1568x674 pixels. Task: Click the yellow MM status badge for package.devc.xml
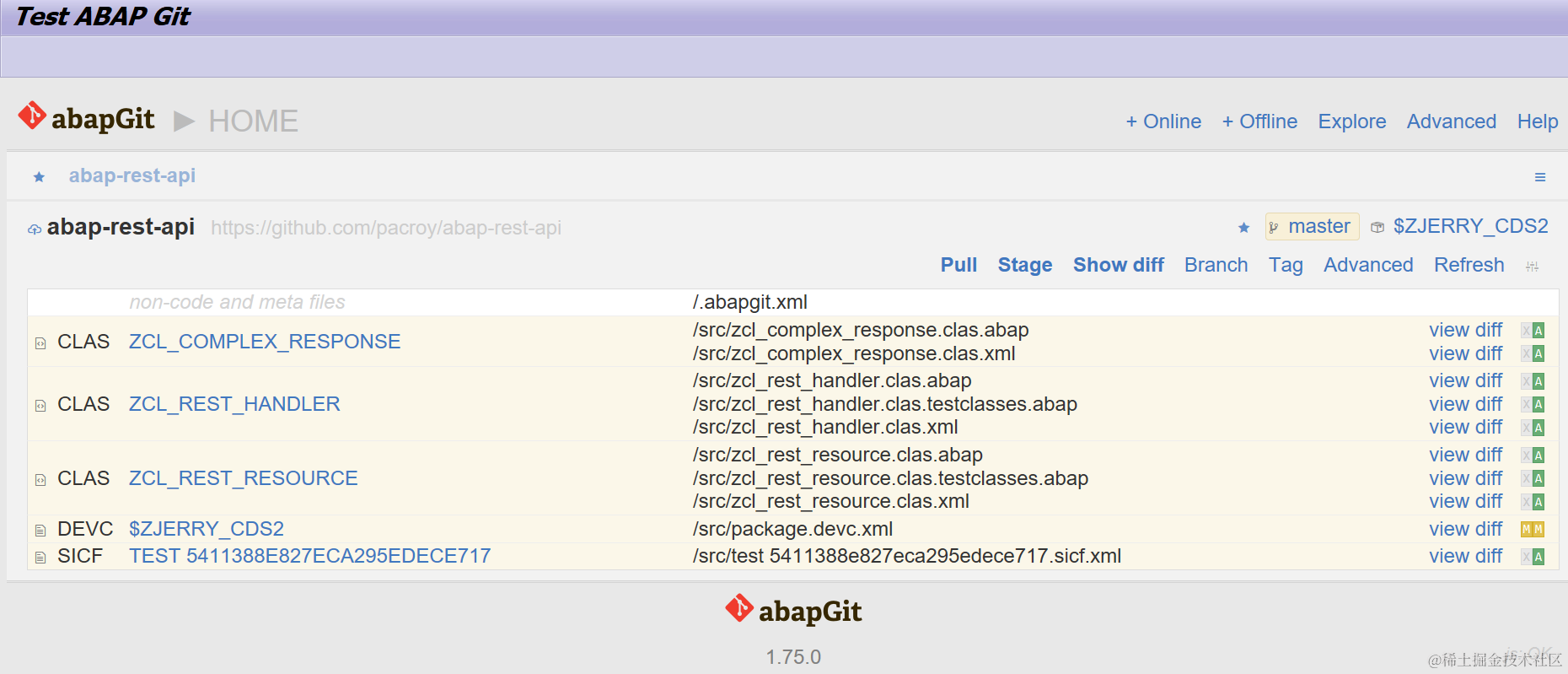(1532, 530)
